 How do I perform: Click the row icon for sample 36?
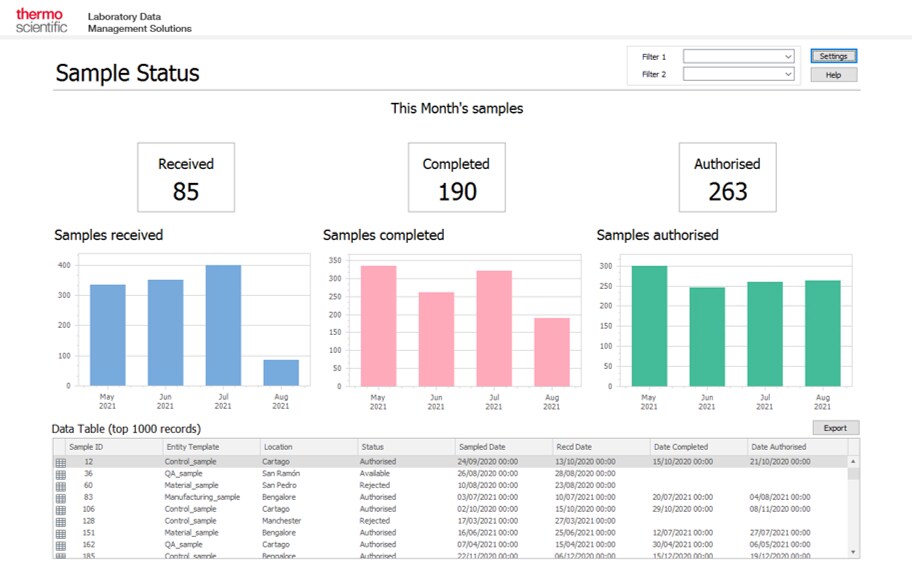(x=60, y=473)
